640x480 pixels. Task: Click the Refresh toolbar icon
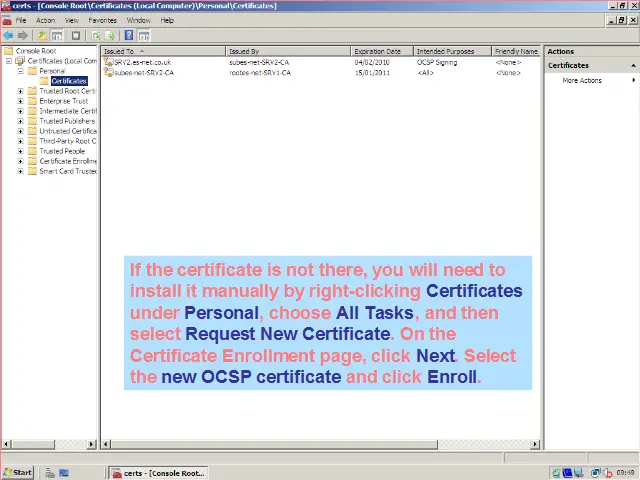[93, 35]
